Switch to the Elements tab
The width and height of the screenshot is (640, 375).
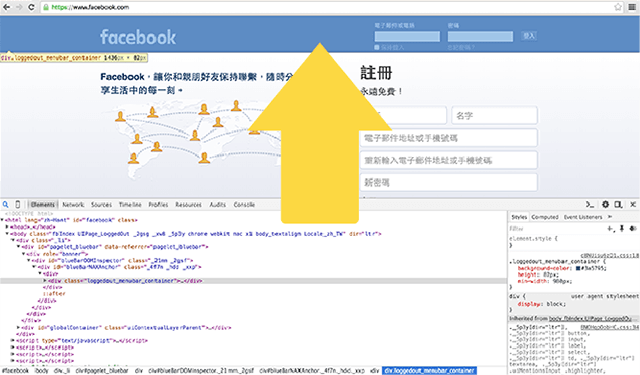pyautogui.click(x=42, y=204)
